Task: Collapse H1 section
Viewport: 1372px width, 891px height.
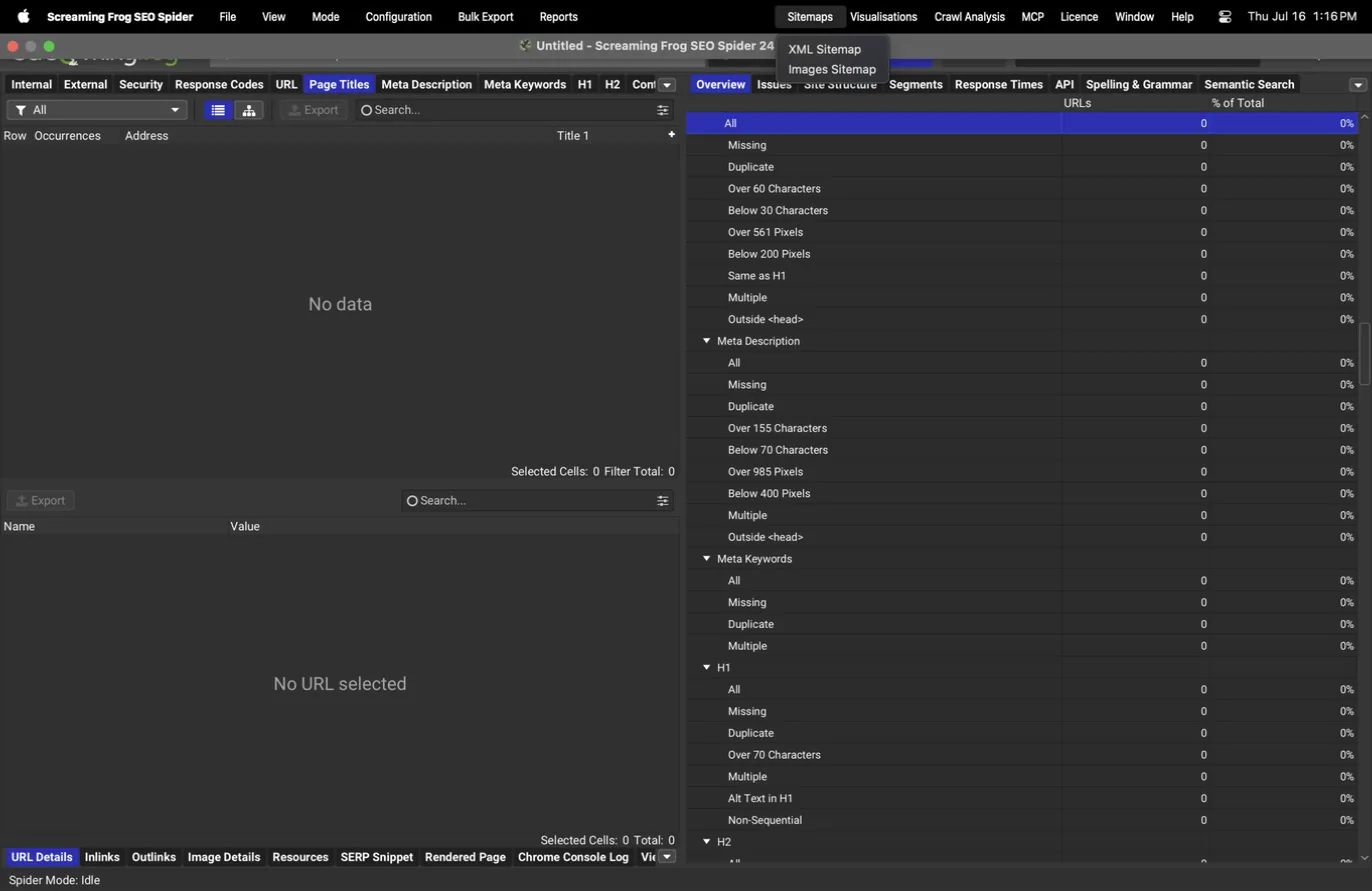Action: tap(706, 667)
